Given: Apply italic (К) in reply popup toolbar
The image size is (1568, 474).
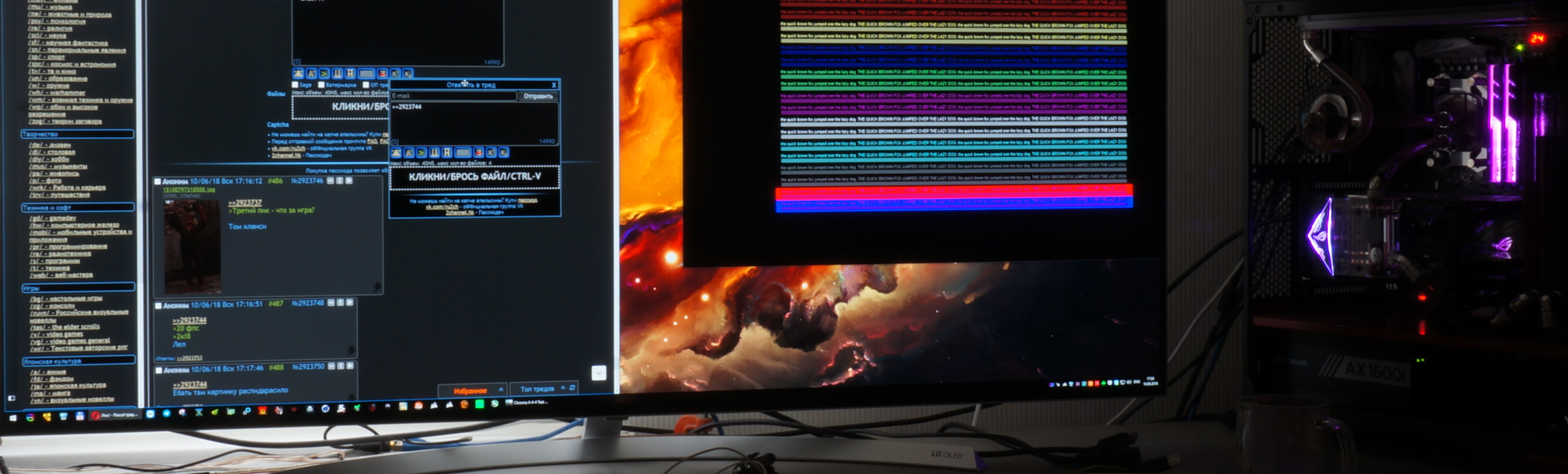Looking at the screenshot, I should point(409,152).
